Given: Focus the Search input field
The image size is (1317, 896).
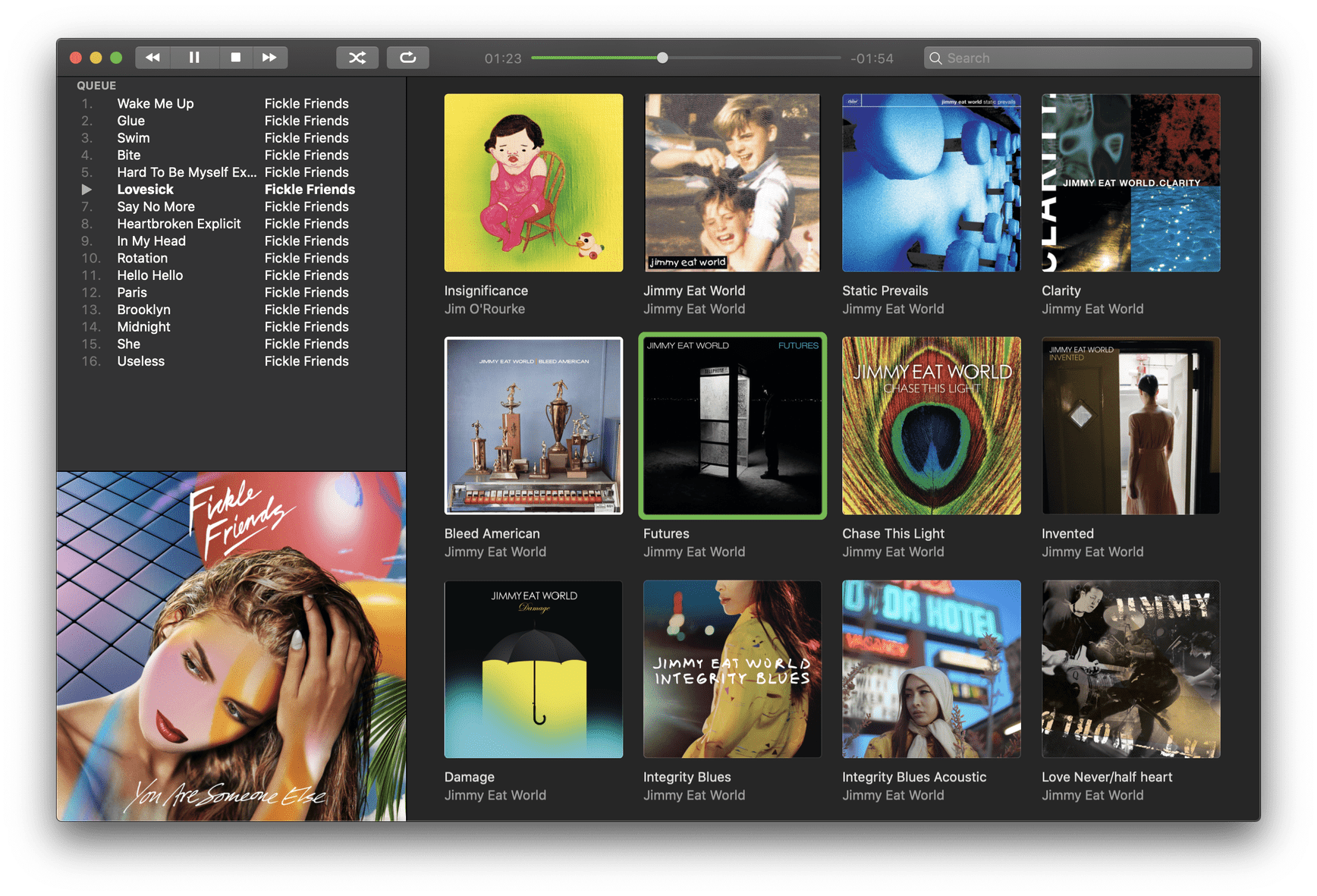Looking at the screenshot, I should click(x=1092, y=58).
